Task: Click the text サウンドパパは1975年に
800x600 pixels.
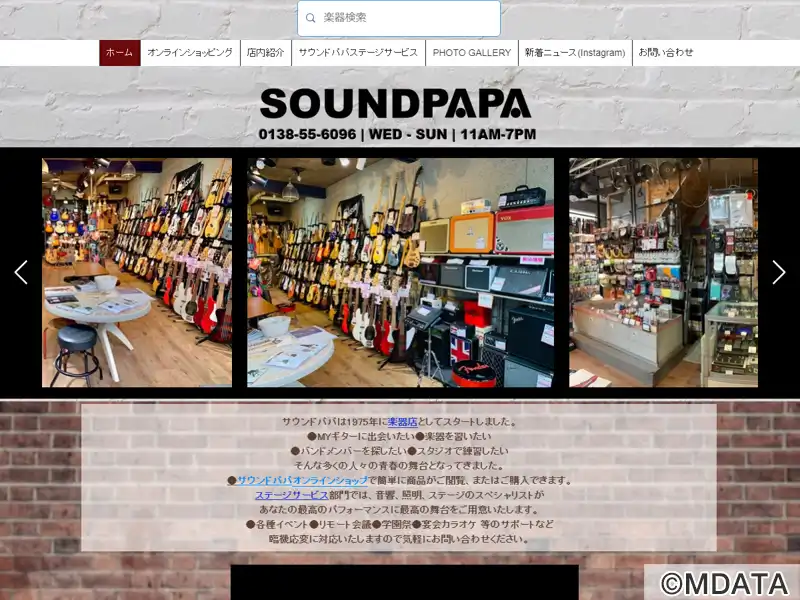Action: (335, 422)
